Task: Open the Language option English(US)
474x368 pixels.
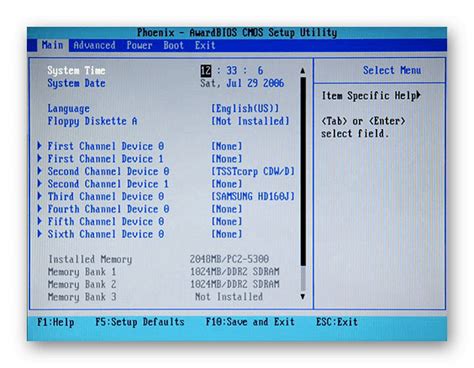Action: (x=245, y=108)
